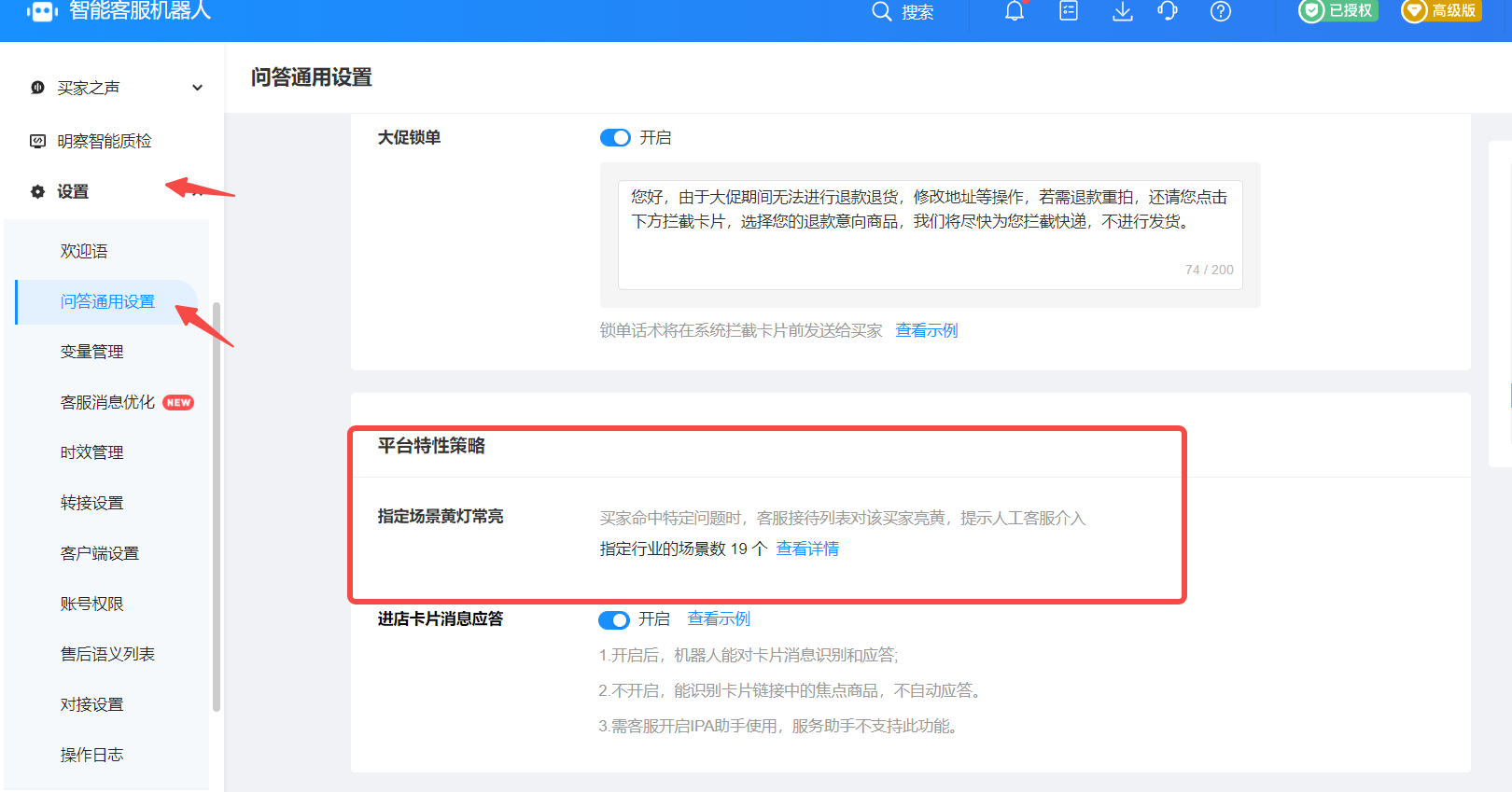Open 客服消息优化 page
The width and height of the screenshot is (1512, 792).
pos(107,402)
